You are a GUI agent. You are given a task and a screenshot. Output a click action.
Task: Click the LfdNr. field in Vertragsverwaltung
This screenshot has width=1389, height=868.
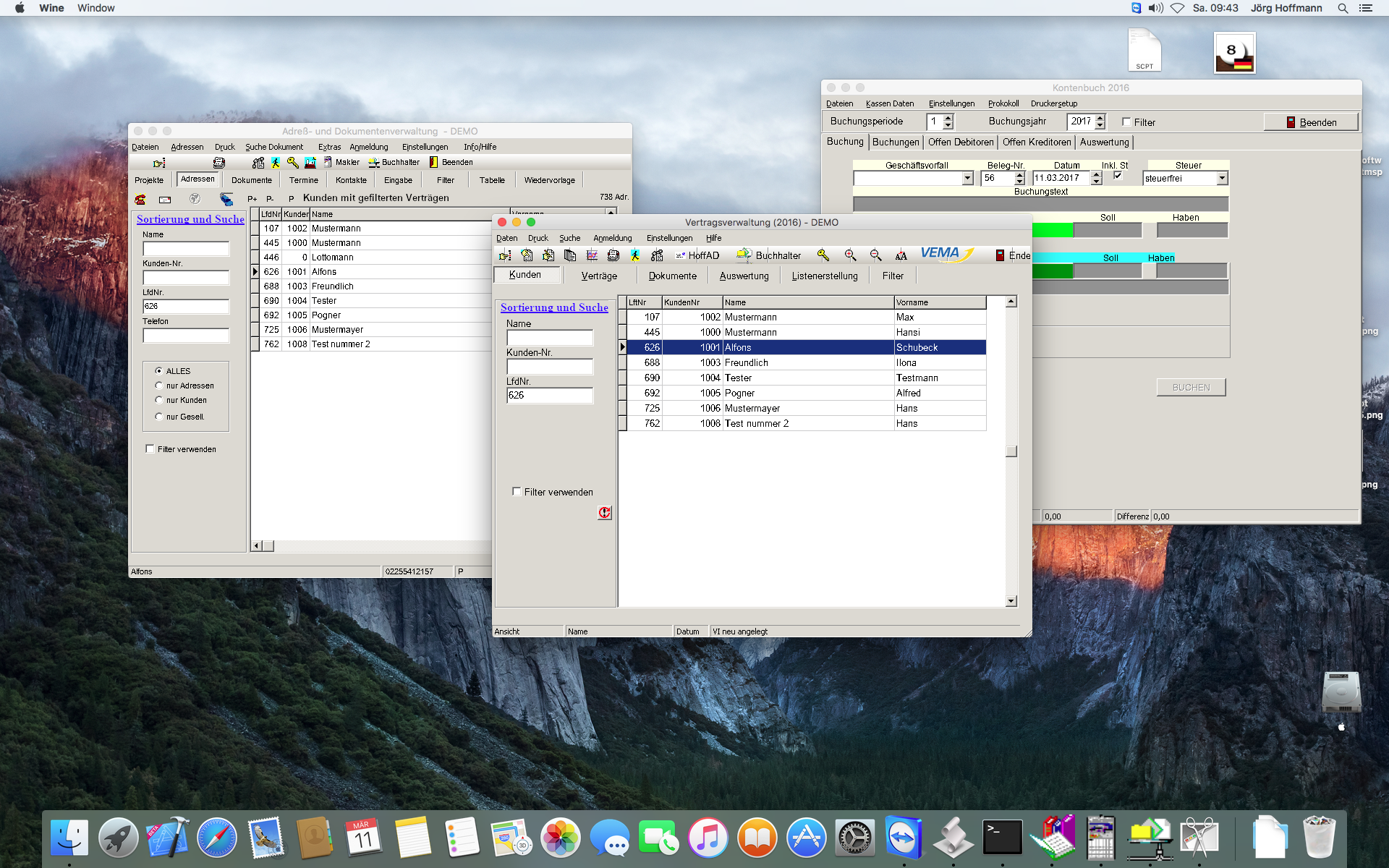click(550, 395)
